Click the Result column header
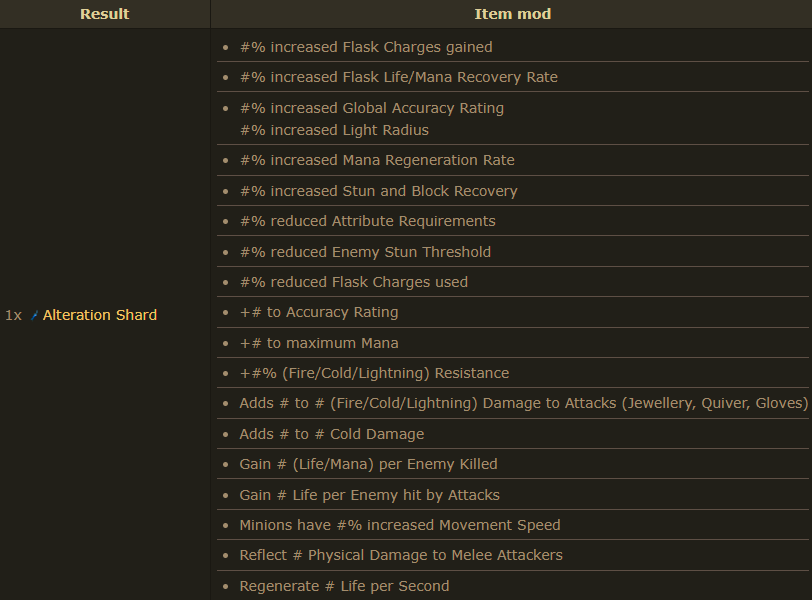Viewport: 812px width, 600px height. coord(104,14)
